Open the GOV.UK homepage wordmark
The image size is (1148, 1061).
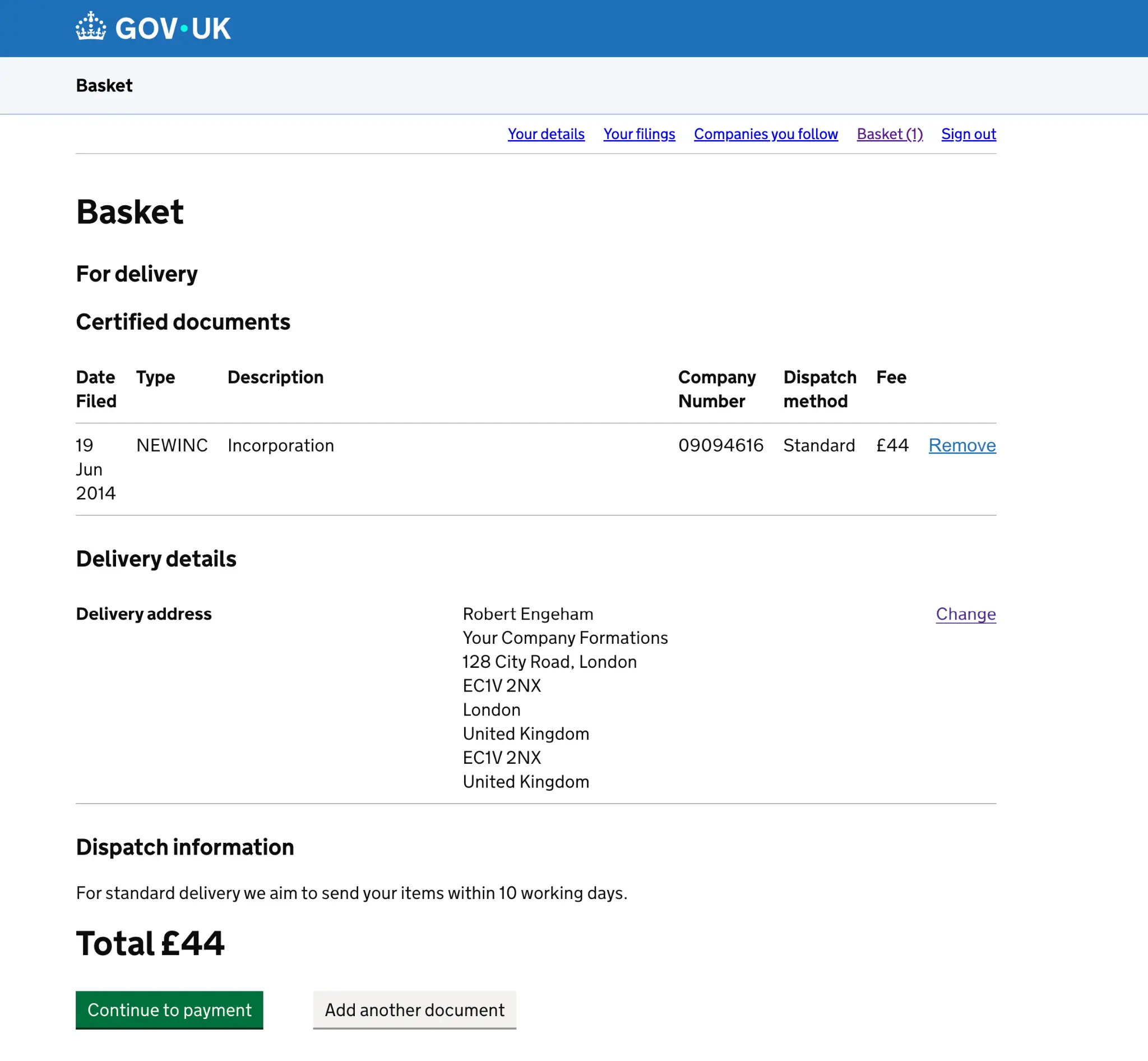173,29
